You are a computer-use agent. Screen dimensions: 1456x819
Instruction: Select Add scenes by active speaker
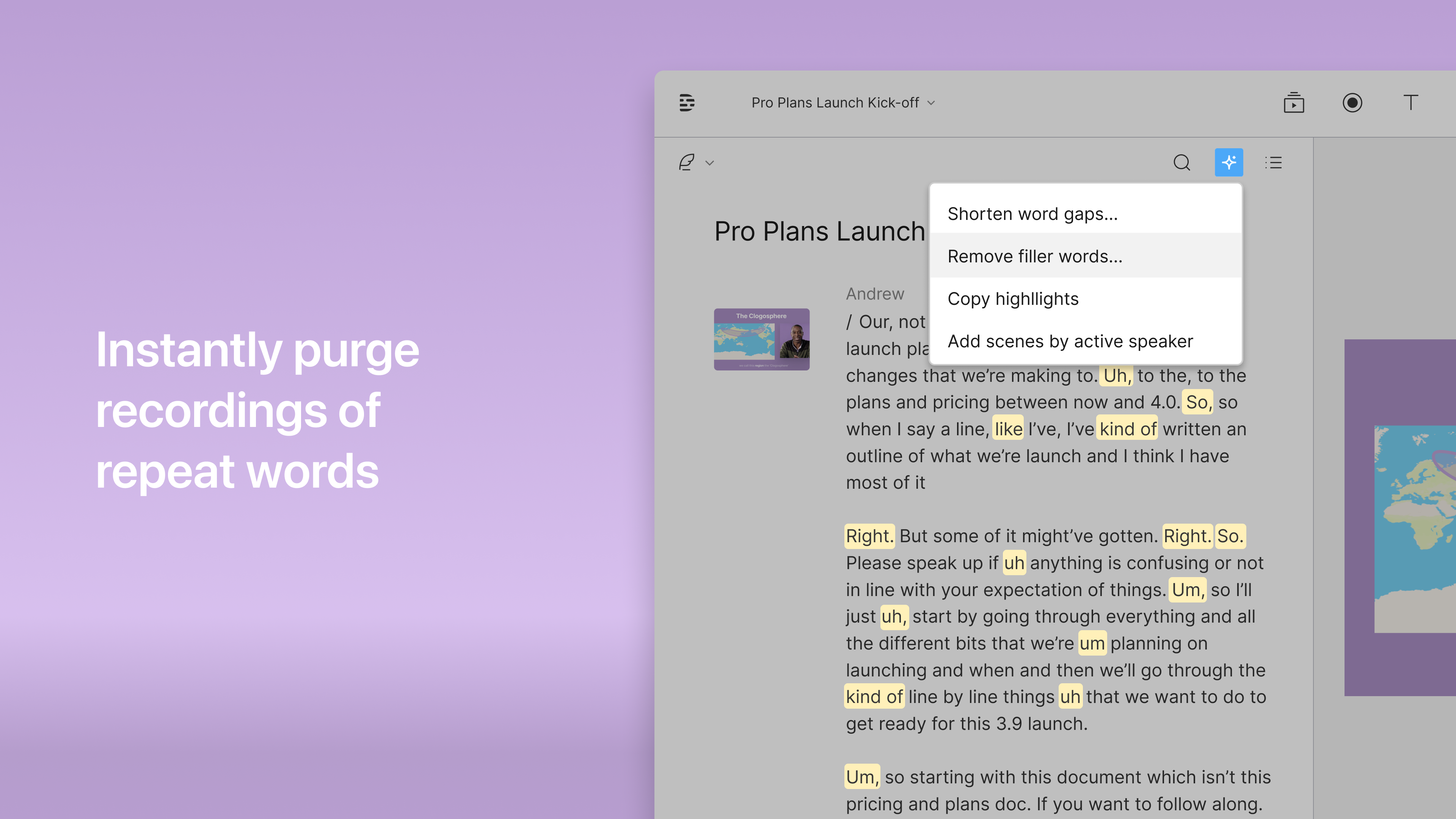[1085, 341]
